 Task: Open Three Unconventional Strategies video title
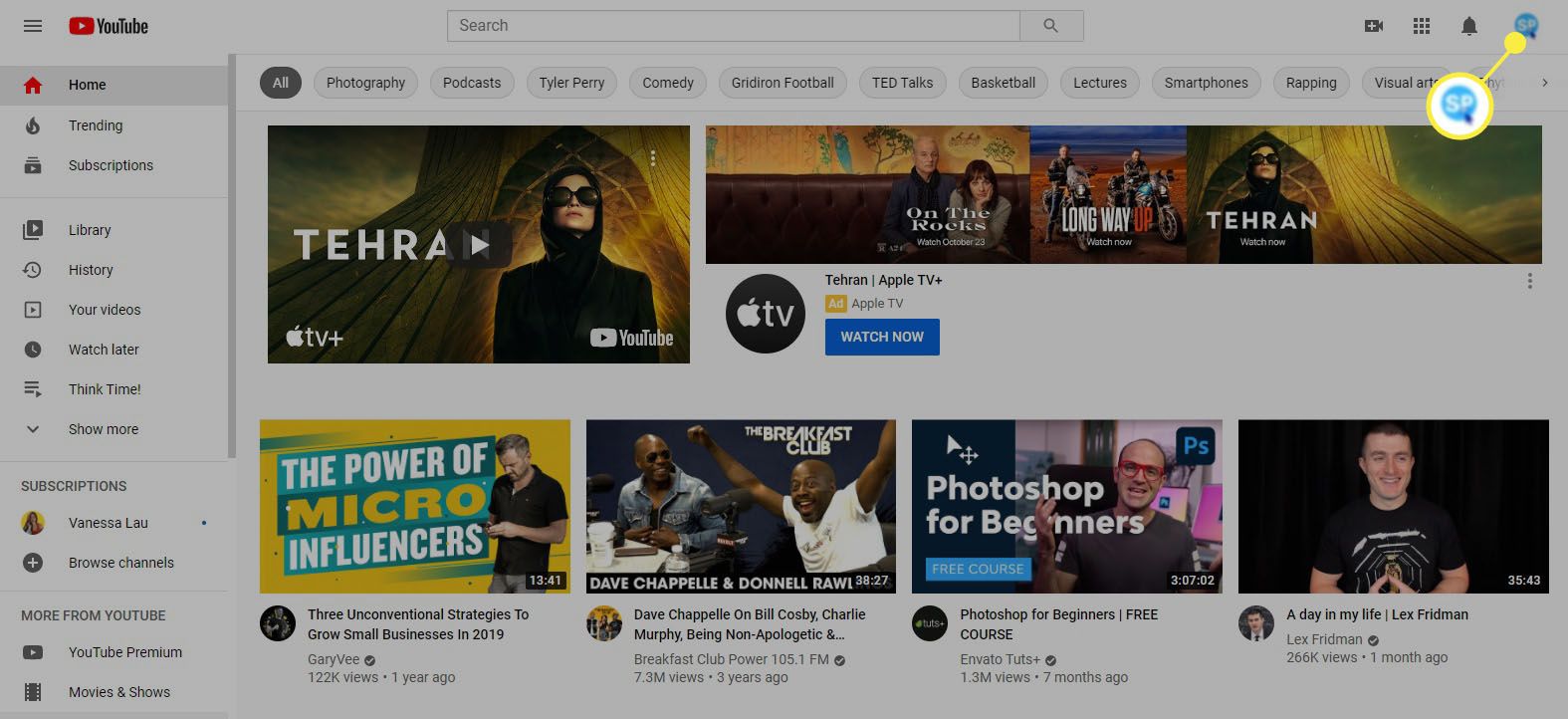point(418,624)
